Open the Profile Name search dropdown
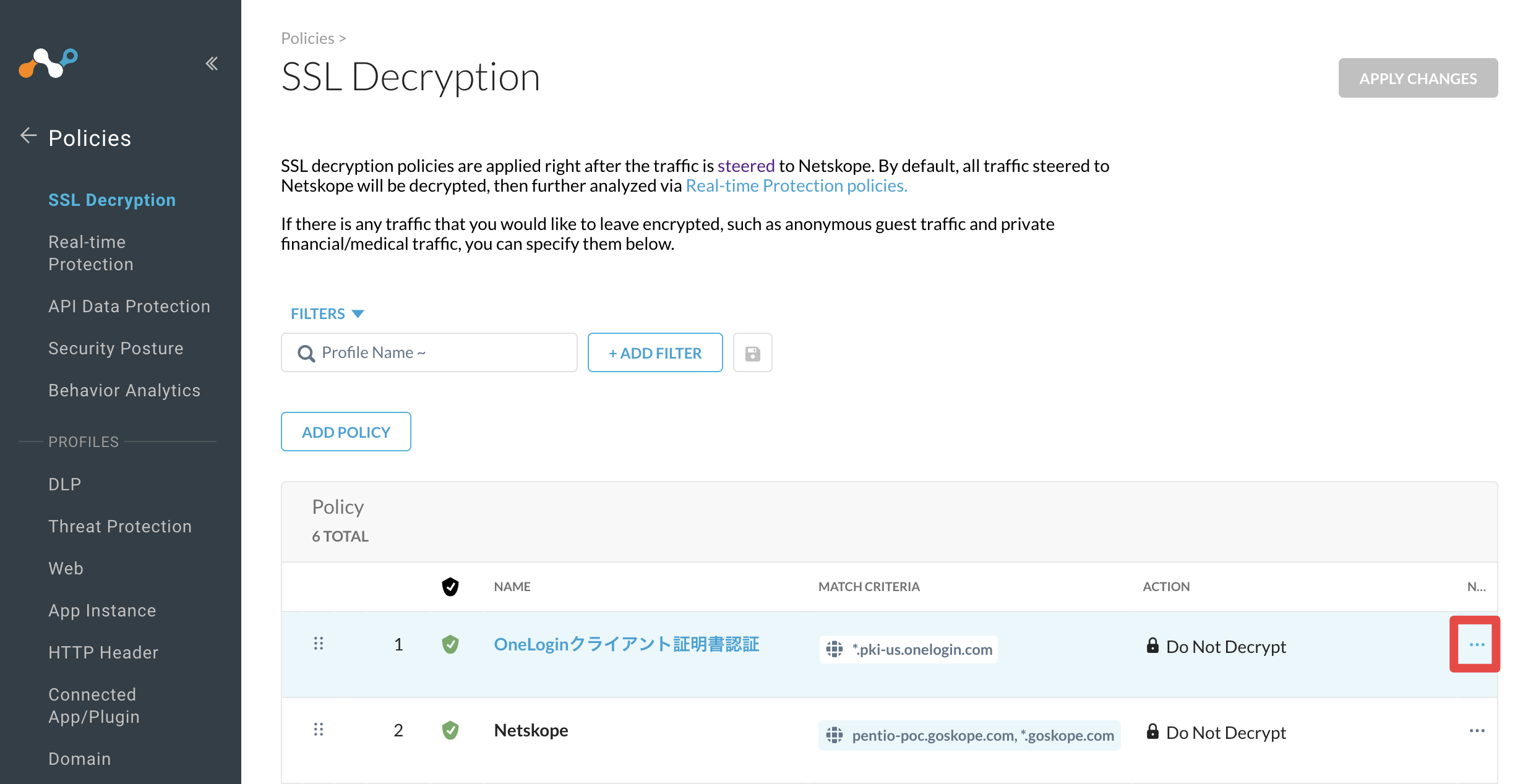The height and width of the screenshot is (784, 1528). coord(429,352)
